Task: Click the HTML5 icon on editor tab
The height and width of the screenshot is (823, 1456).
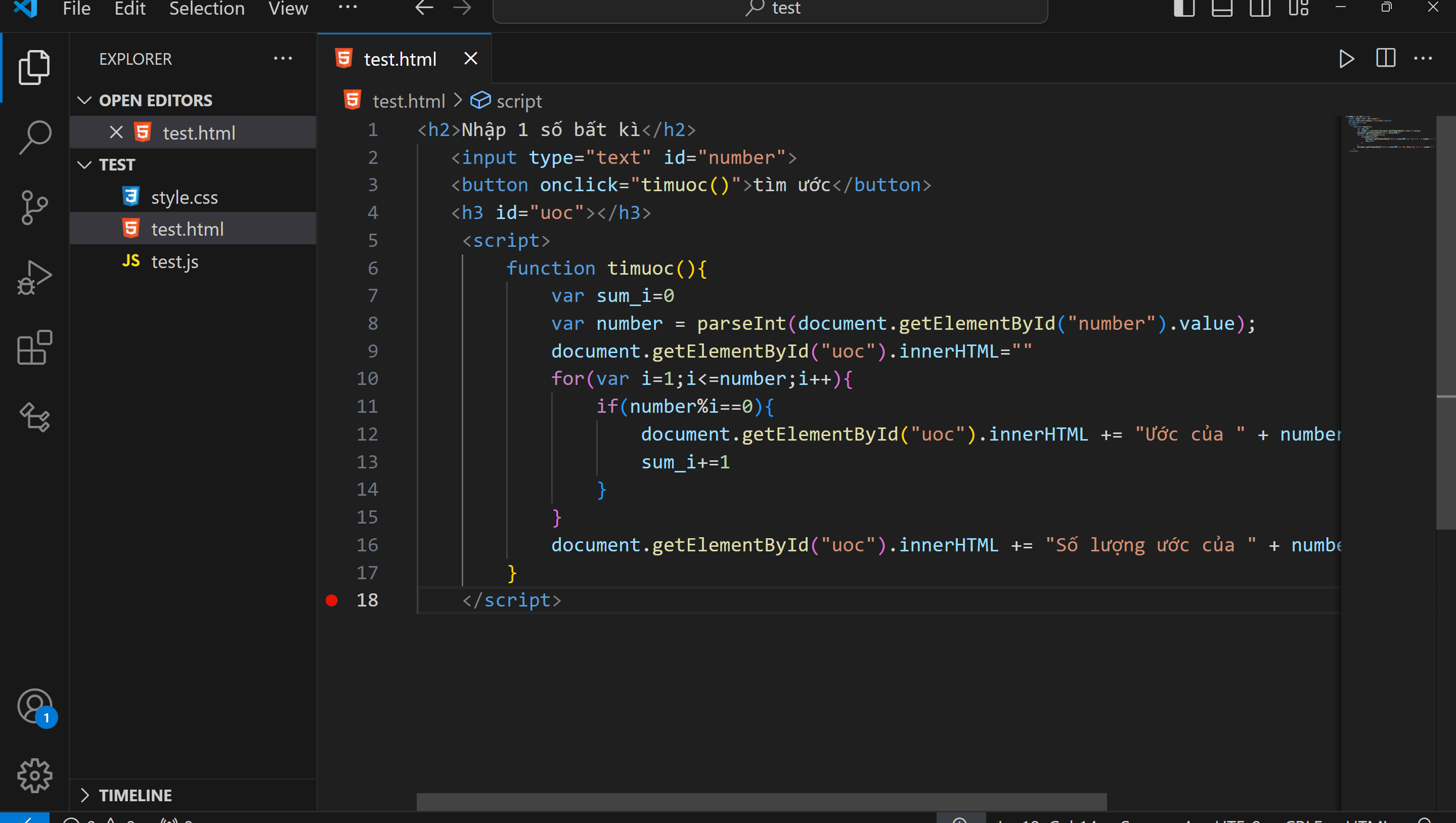Action: click(x=344, y=58)
